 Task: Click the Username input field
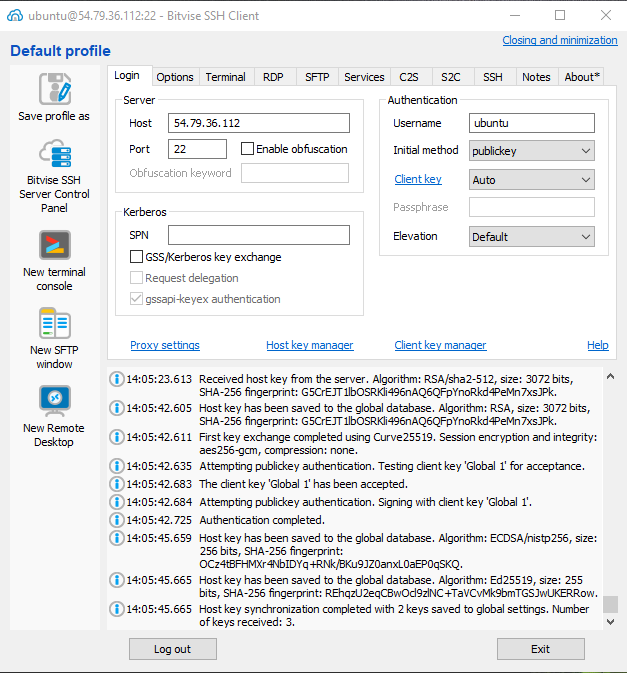[532, 123]
